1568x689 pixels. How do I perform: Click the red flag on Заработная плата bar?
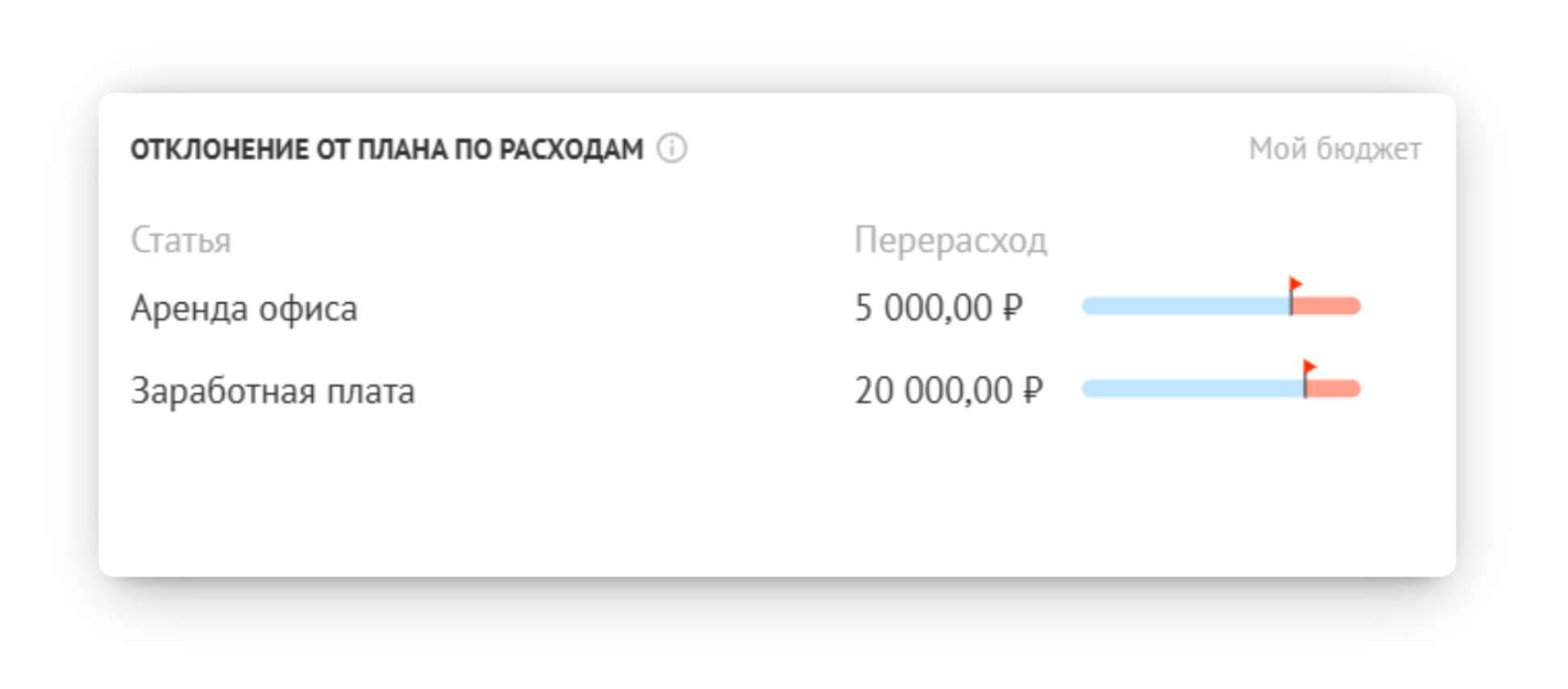coord(1310,368)
